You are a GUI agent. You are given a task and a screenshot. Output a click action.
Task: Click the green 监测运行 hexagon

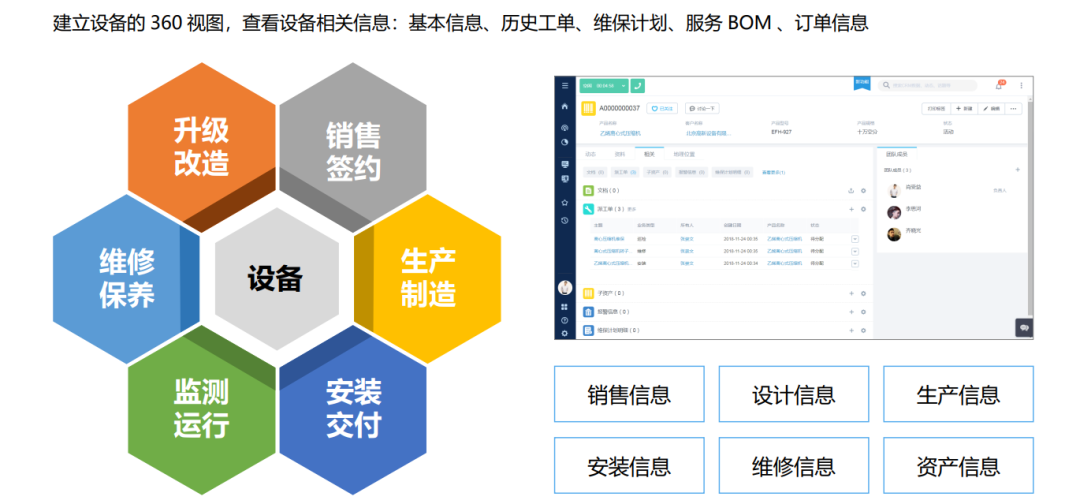(201, 410)
